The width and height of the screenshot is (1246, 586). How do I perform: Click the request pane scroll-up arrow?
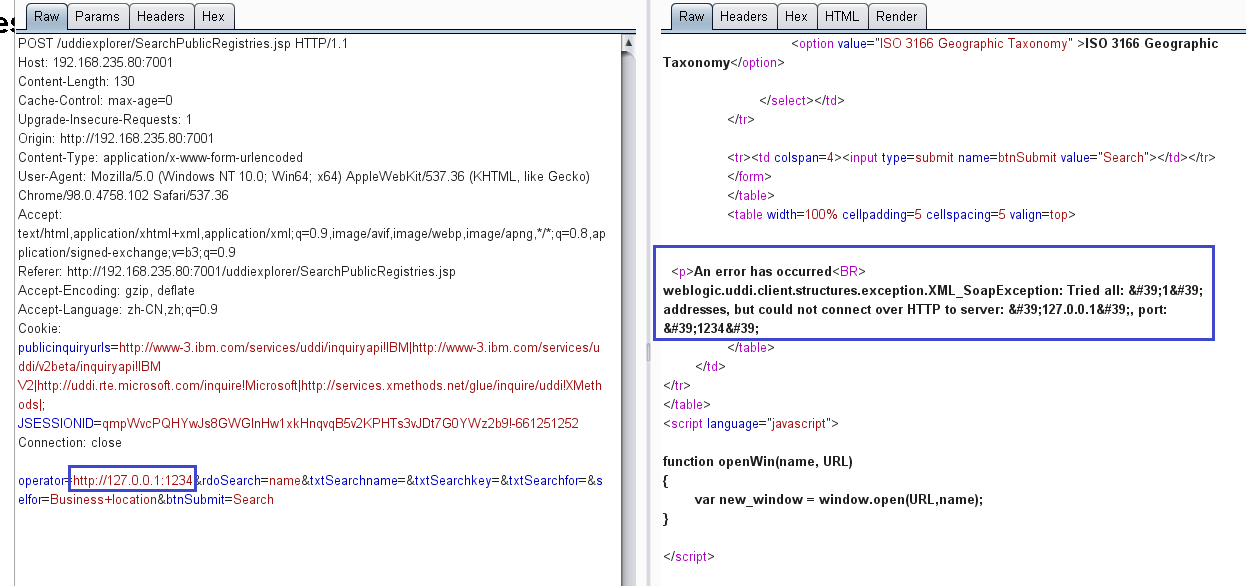(x=628, y=43)
